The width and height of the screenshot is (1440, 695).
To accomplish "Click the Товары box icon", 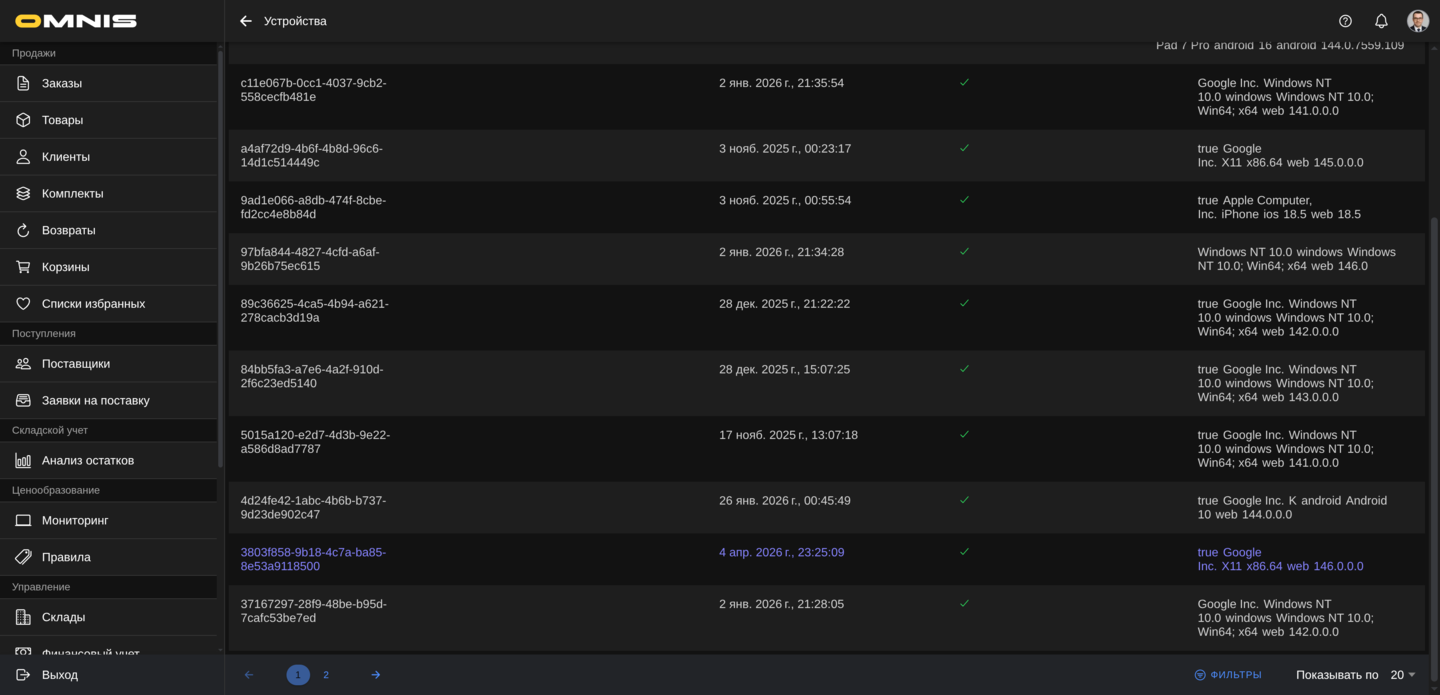I will coord(23,120).
